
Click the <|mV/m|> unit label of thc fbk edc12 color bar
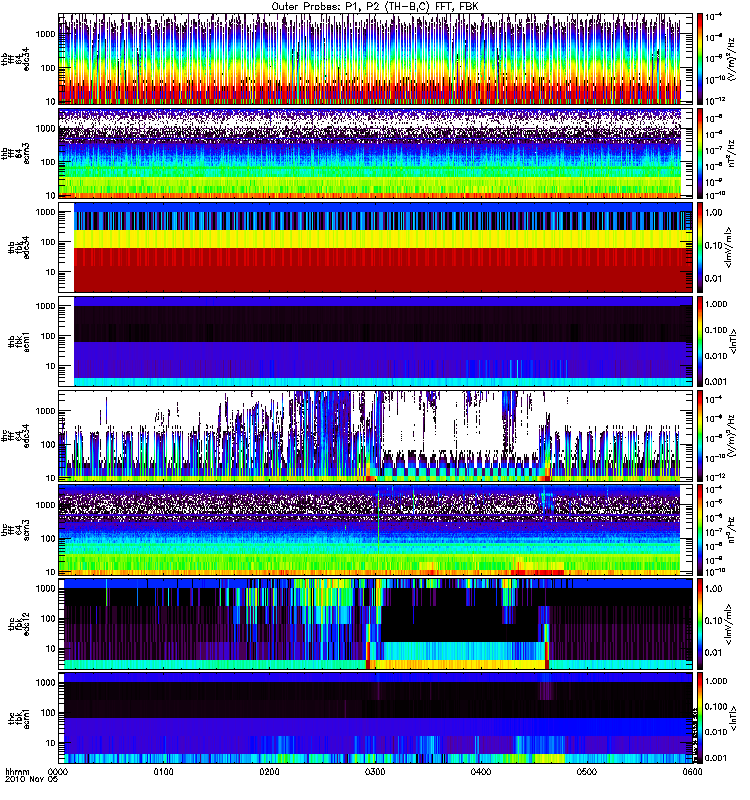[731, 624]
